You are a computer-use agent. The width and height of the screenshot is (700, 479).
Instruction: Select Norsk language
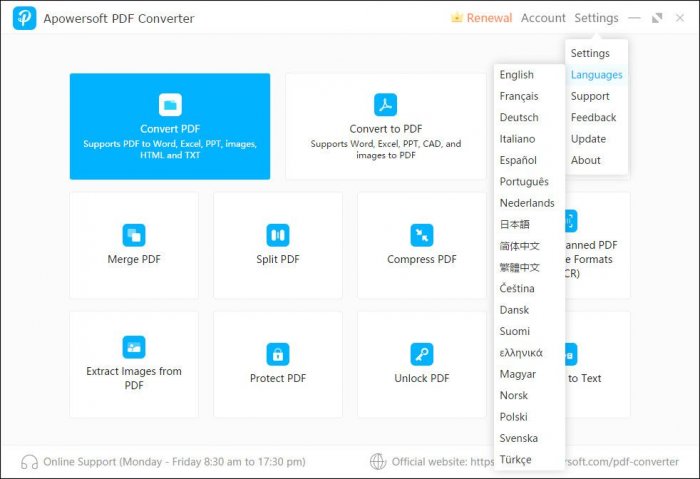point(529,396)
